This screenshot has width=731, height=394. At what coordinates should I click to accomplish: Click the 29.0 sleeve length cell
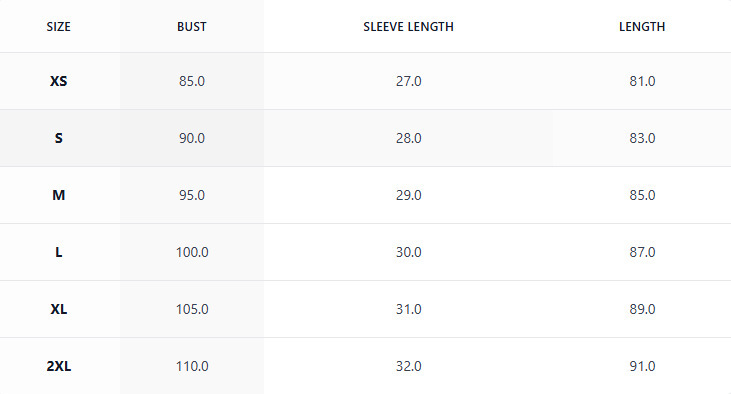(408, 195)
